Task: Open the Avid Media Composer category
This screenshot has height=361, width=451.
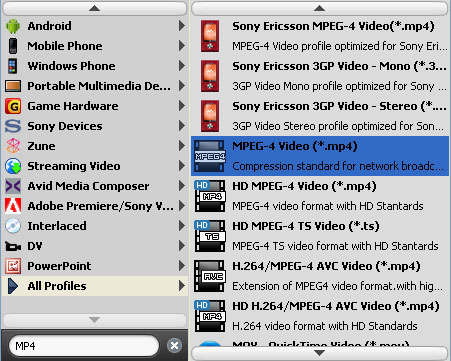Action: point(95,186)
